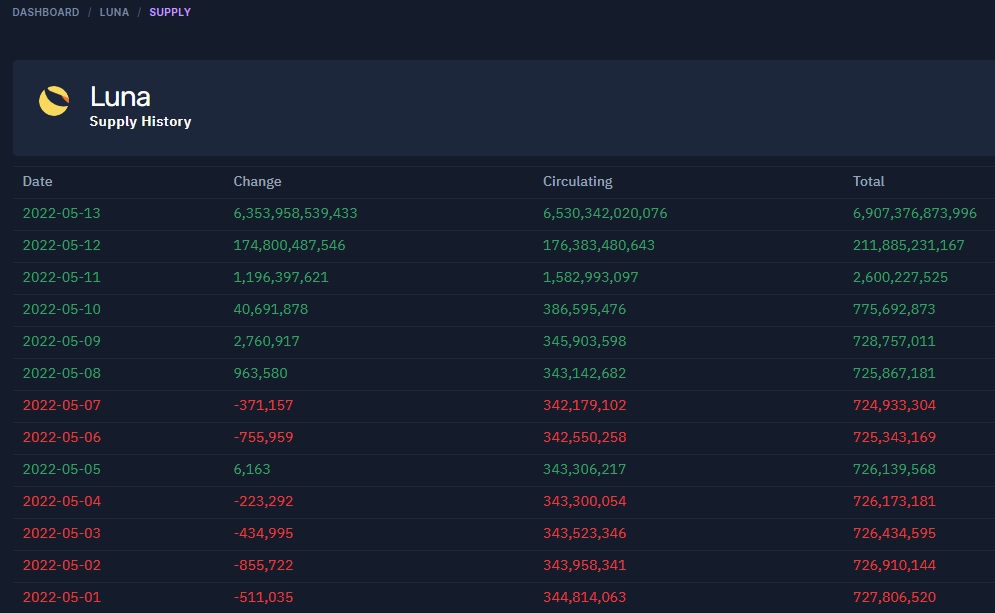
Task: Click the Change column header
Action: 257,181
